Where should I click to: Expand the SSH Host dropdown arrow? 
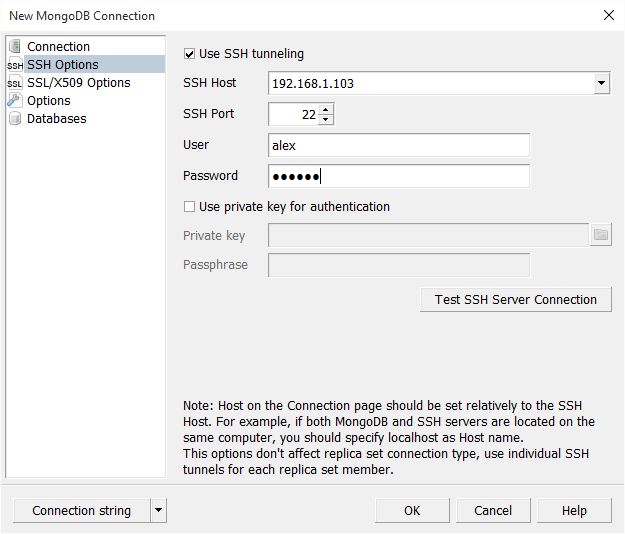[601, 83]
